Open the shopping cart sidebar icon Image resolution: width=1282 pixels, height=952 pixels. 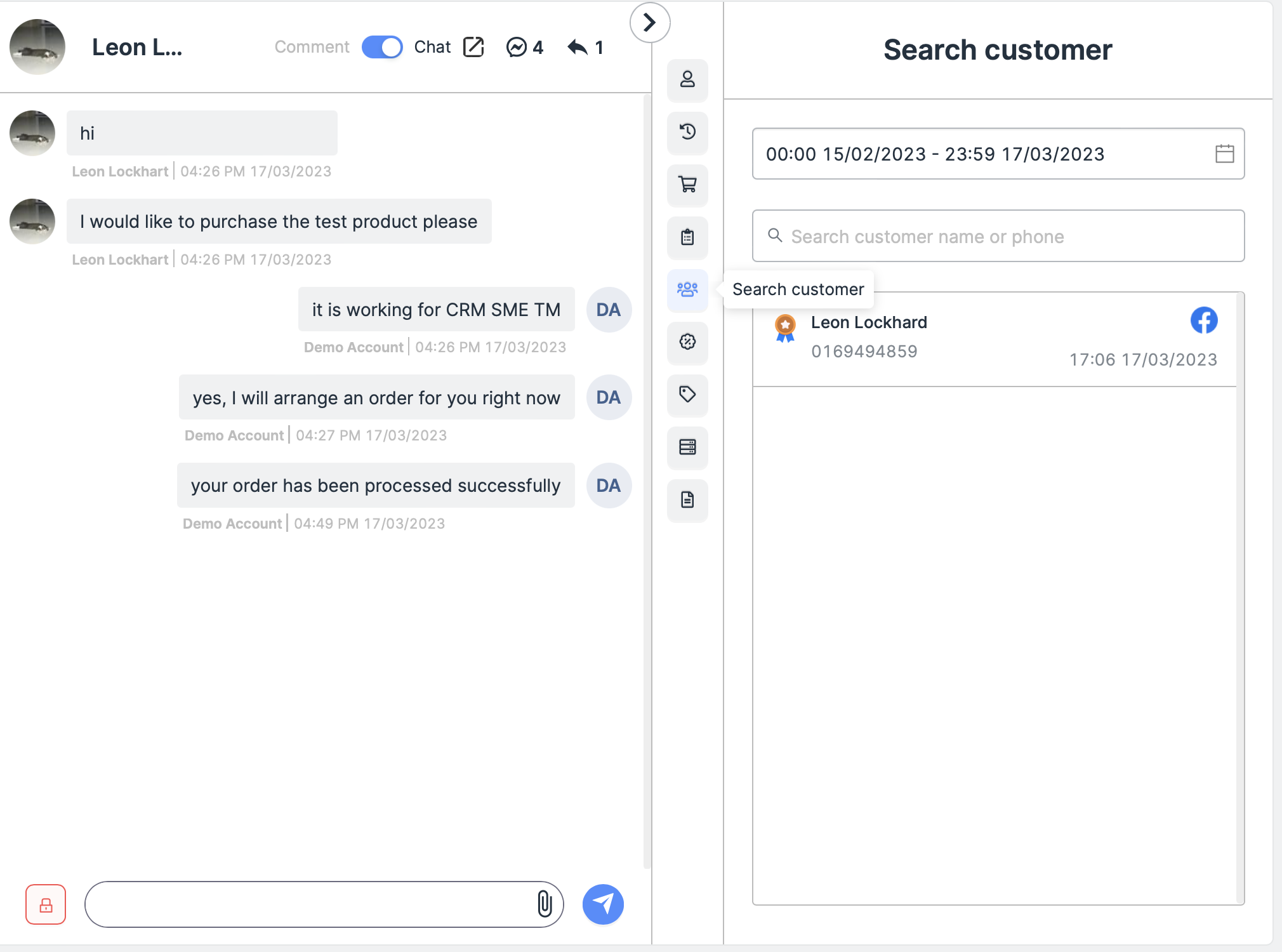[x=687, y=185]
